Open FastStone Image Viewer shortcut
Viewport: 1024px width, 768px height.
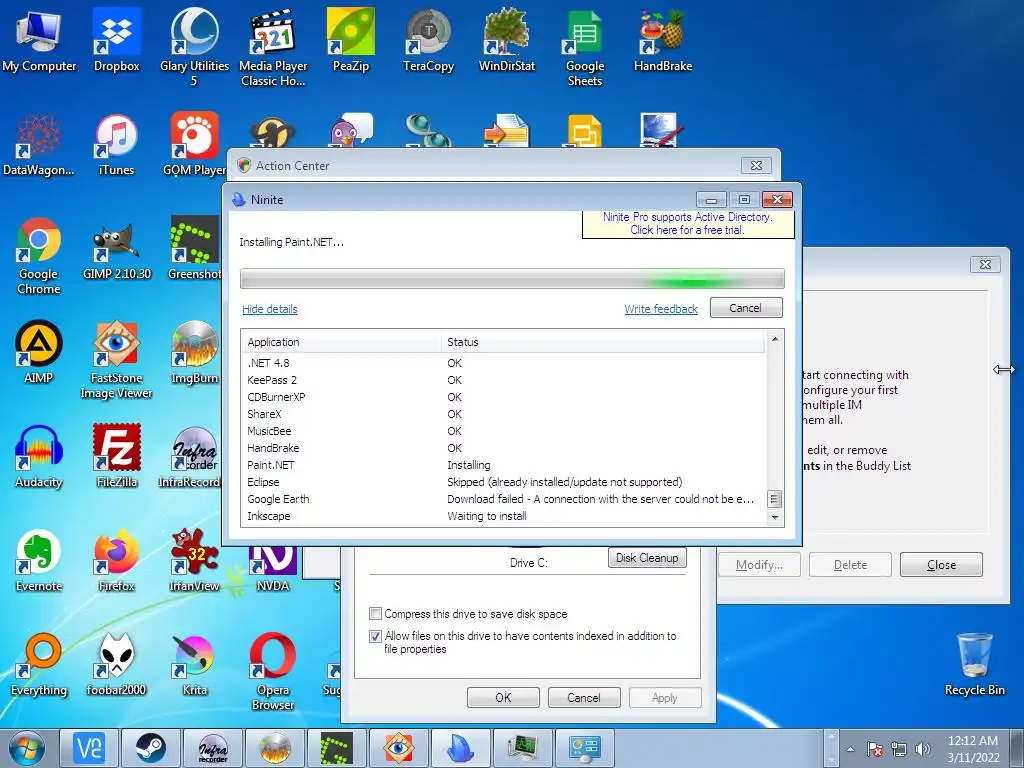point(116,359)
